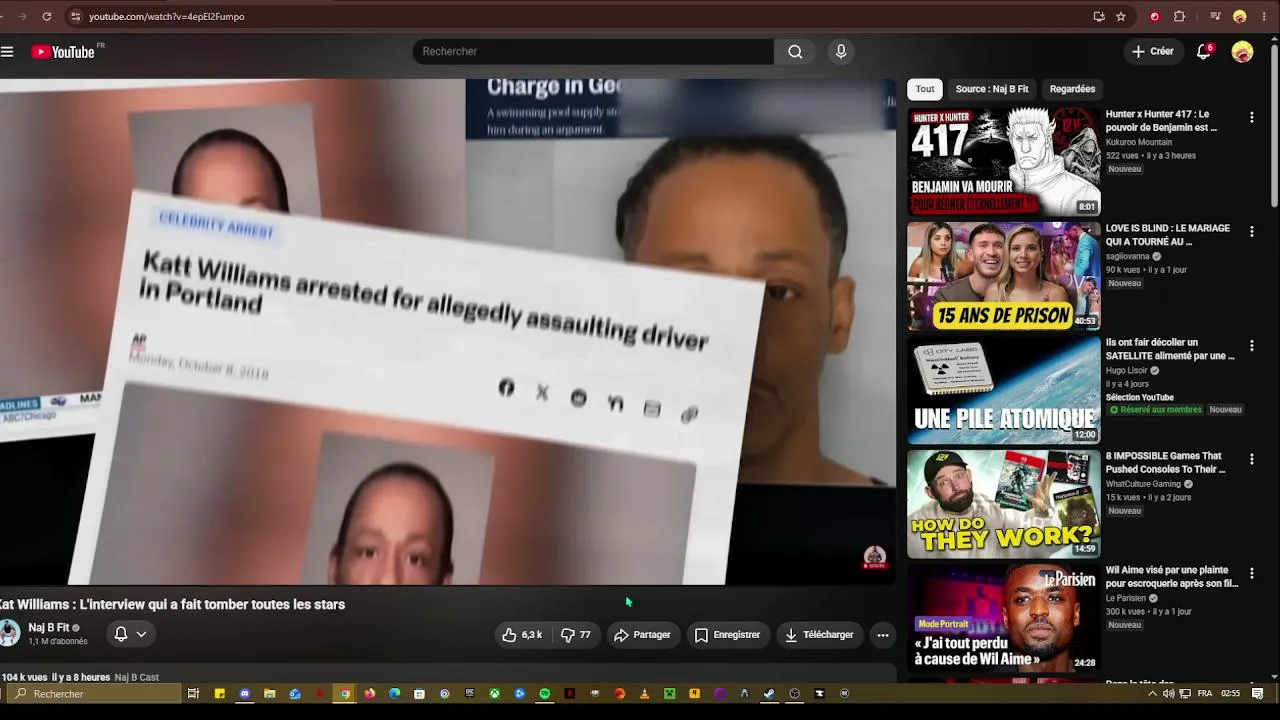Open the browser extensions puzzle menu
This screenshot has height=720, width=1280.
(x=1179, y=16)
